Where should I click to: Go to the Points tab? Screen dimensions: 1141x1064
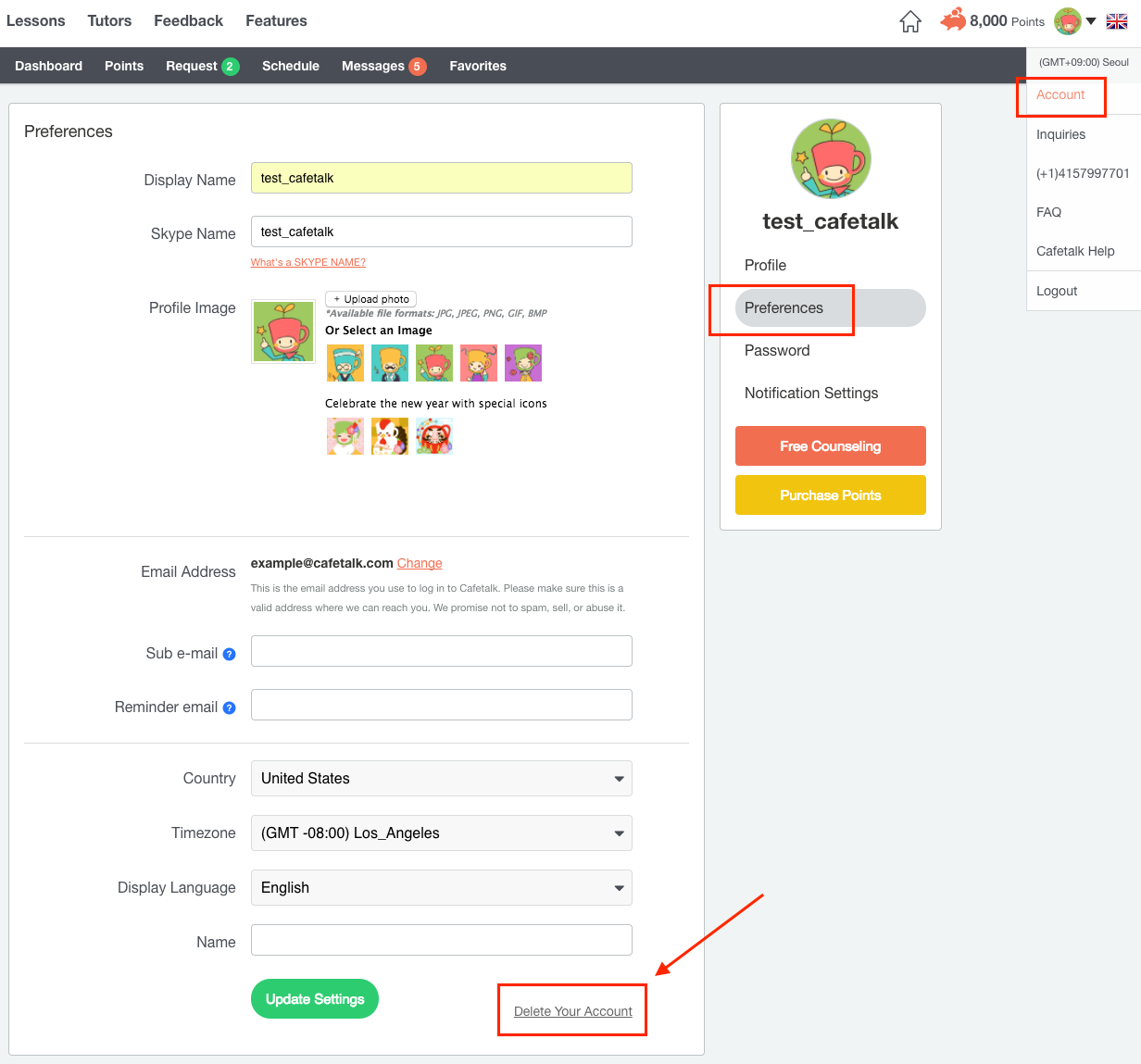[124, 66]
